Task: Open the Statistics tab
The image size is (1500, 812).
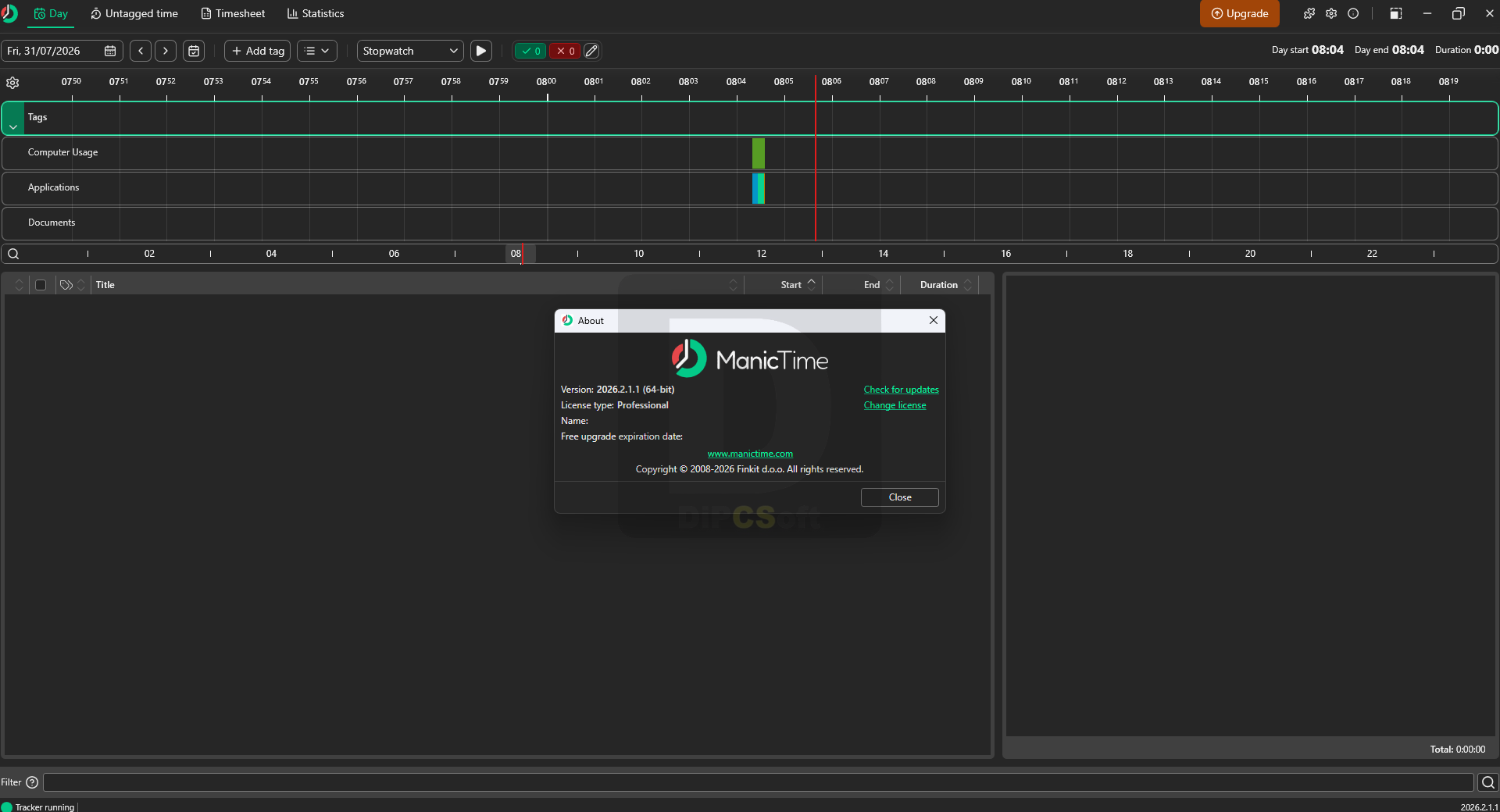Action: [x=316, y=13]
